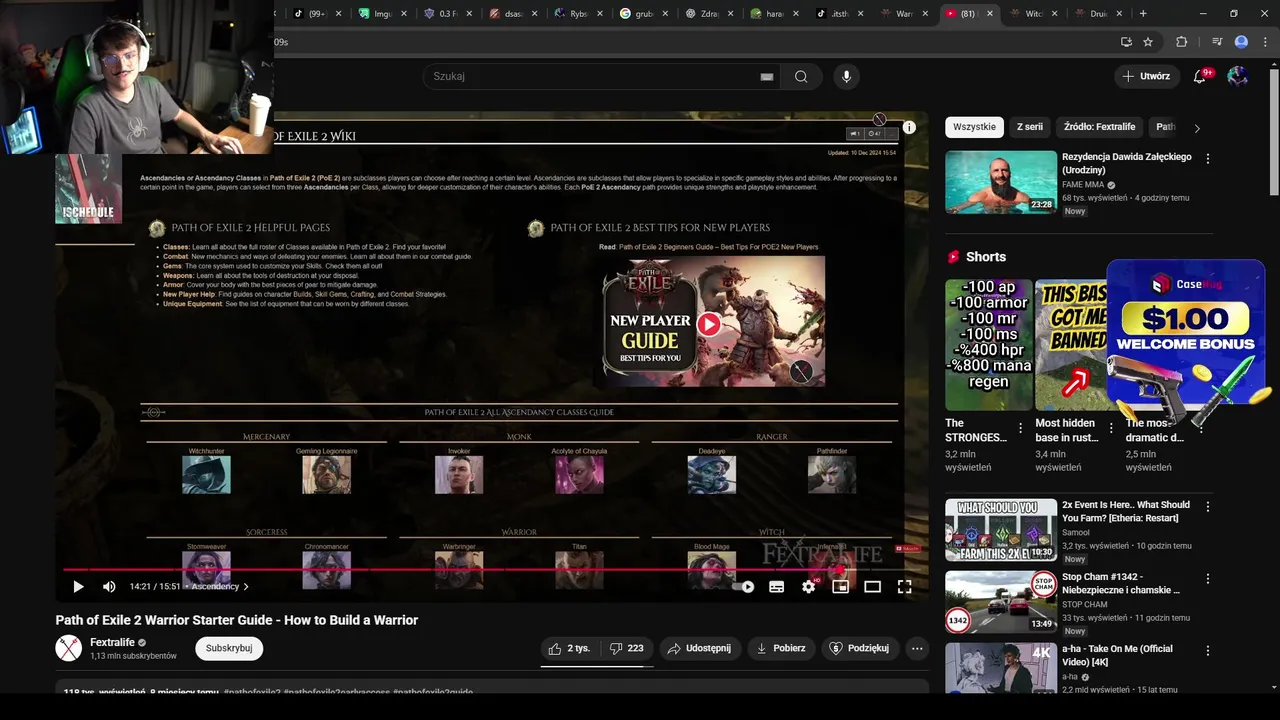
Task: Open the Stop Cham #1342 video title
Action: pos(1121,584)
